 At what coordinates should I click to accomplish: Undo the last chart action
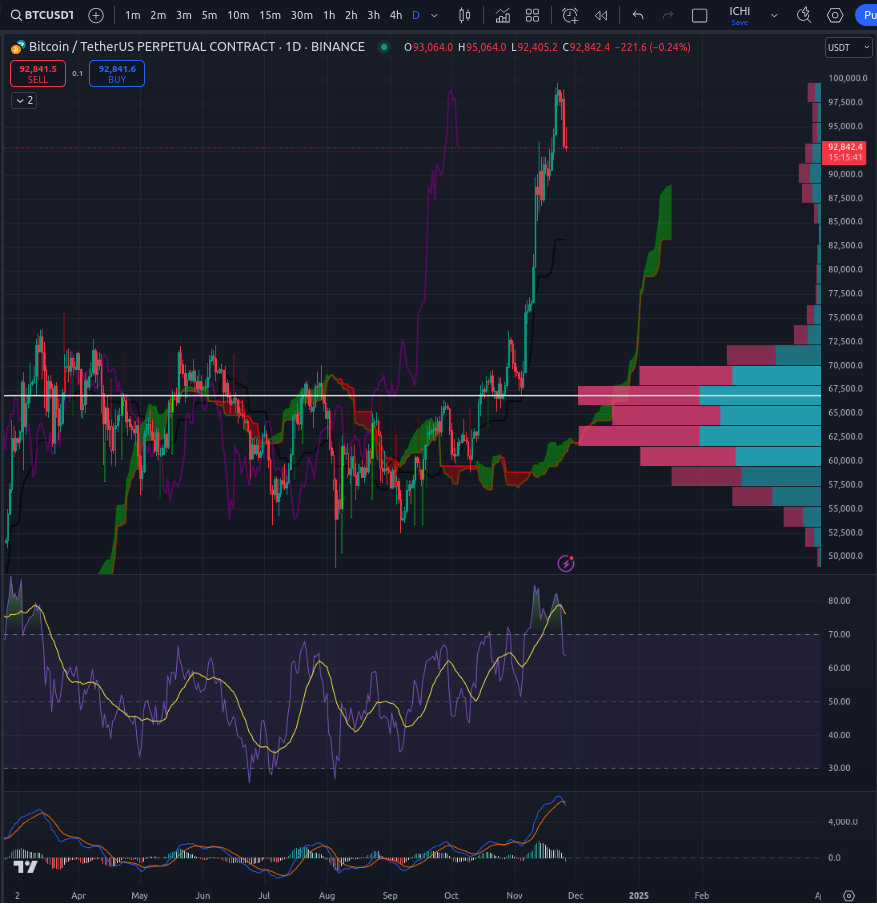click(x=638, y=16)
